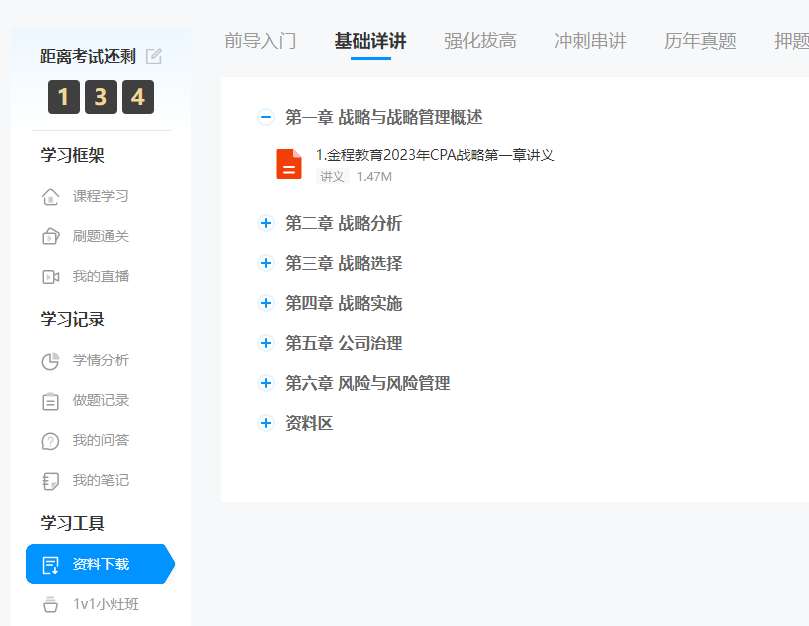Click the 1v1小灶班 icon

(x=50, y=604)
